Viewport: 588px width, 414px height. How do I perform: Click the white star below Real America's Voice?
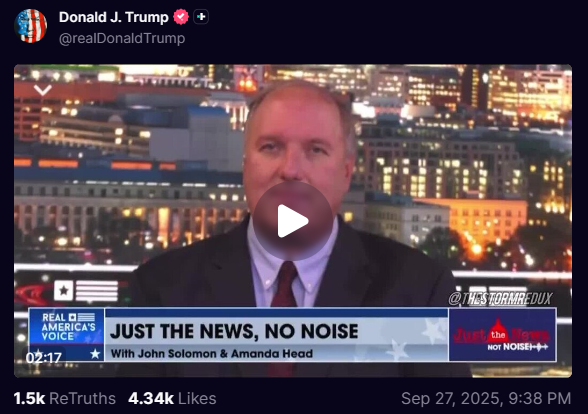[x=95, y=354]
